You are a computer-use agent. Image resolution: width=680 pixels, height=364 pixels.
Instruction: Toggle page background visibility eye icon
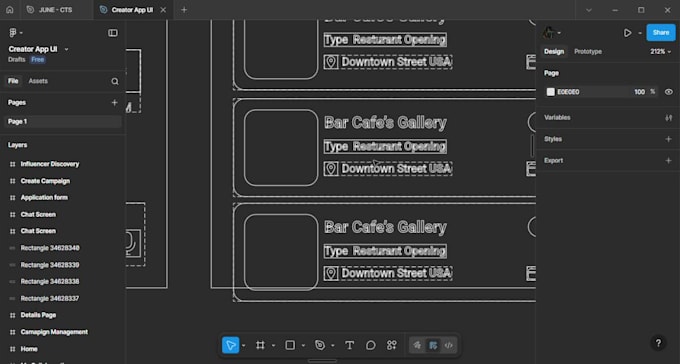pyautogui.click(x=669, y=92)
